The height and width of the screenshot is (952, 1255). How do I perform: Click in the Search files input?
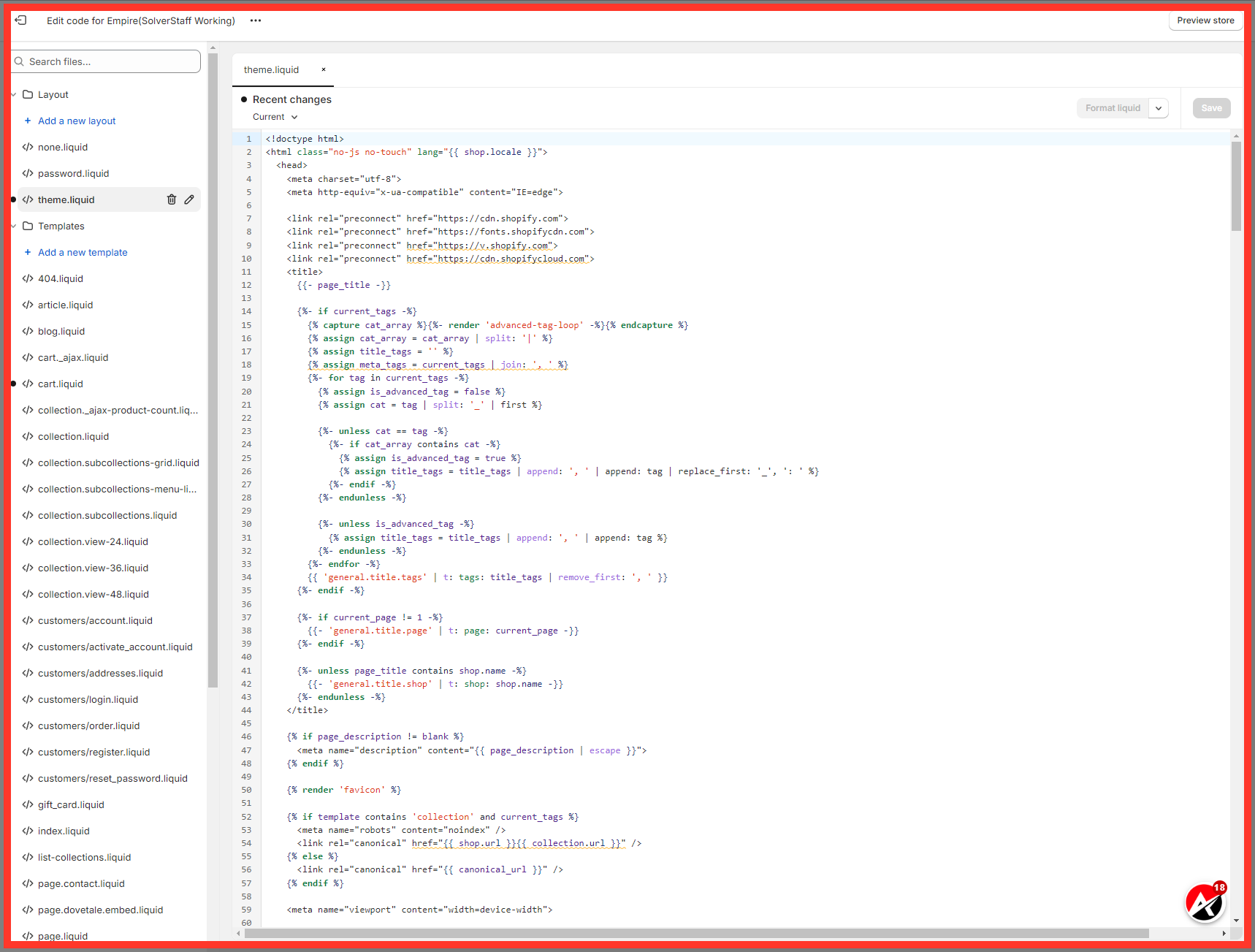pyautogui.click(x=110, y=62)
